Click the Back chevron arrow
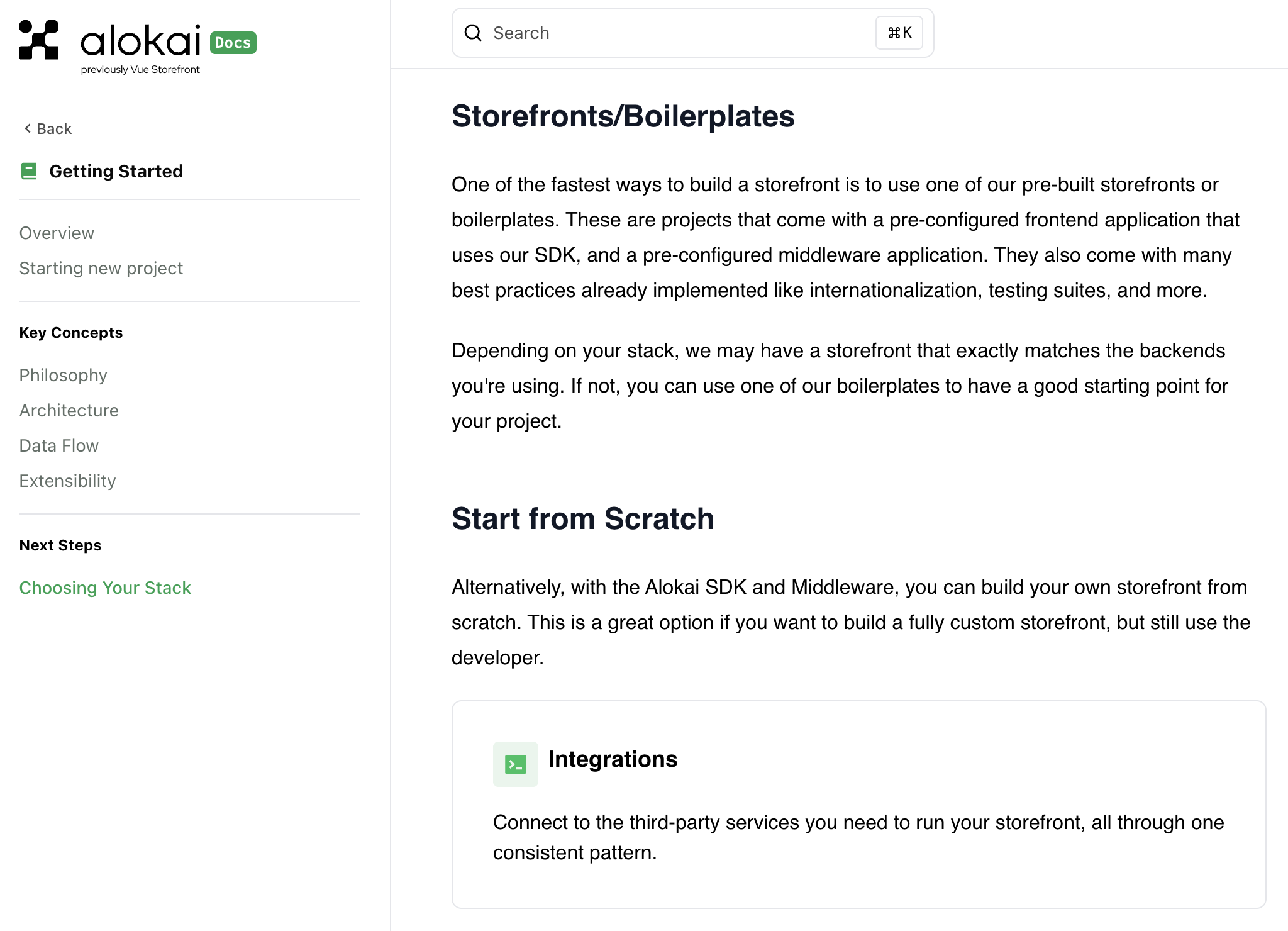Screen dimensions: 1288x931 pyautogui.click(x=27, y=128)
